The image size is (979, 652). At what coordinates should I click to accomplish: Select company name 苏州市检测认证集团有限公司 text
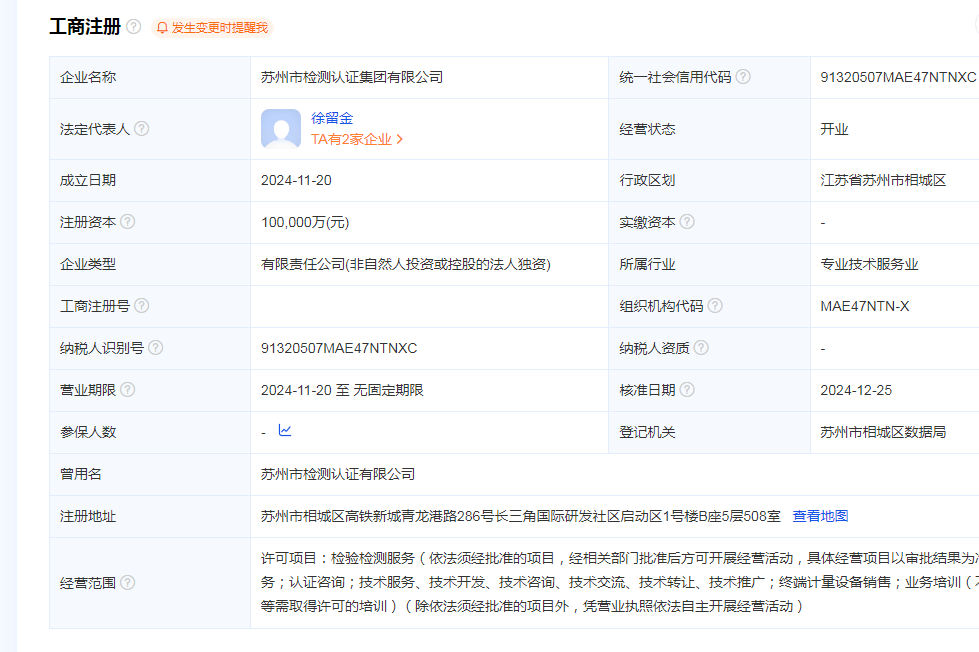click(x=351, y=77)
